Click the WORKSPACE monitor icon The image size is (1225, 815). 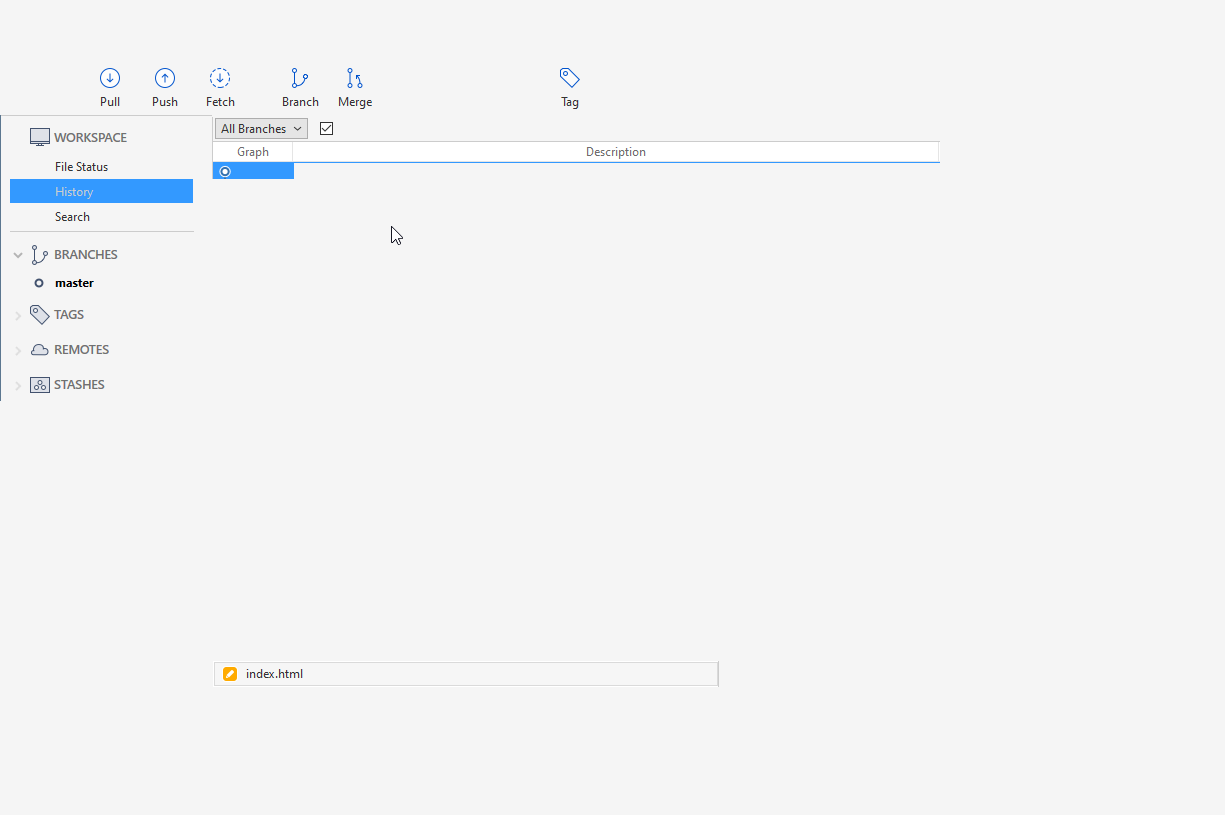[x=40, y=138]
